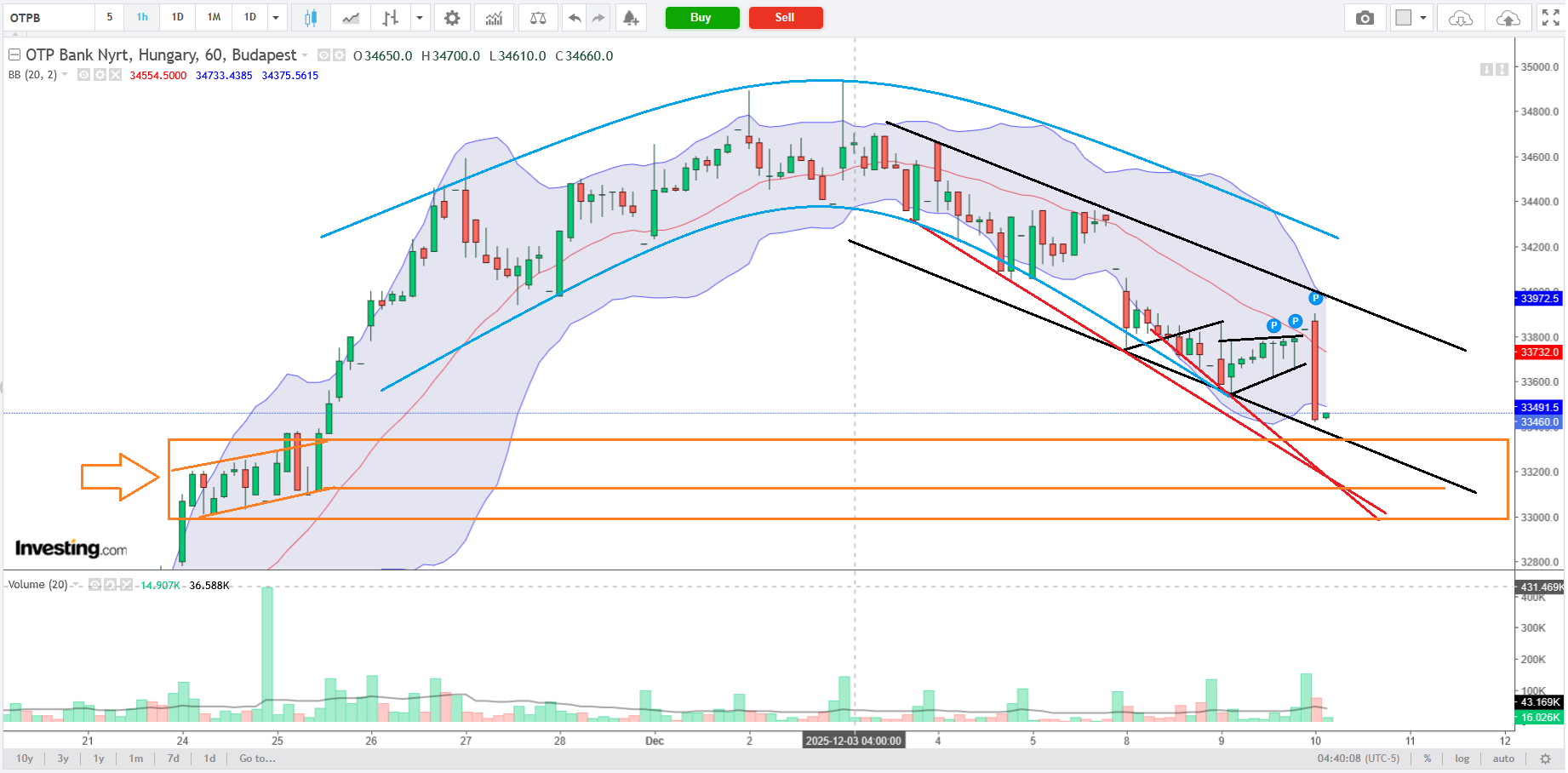
Task: Collapse the OTP Bank Nyrt legend
Action: pos(14,55)
